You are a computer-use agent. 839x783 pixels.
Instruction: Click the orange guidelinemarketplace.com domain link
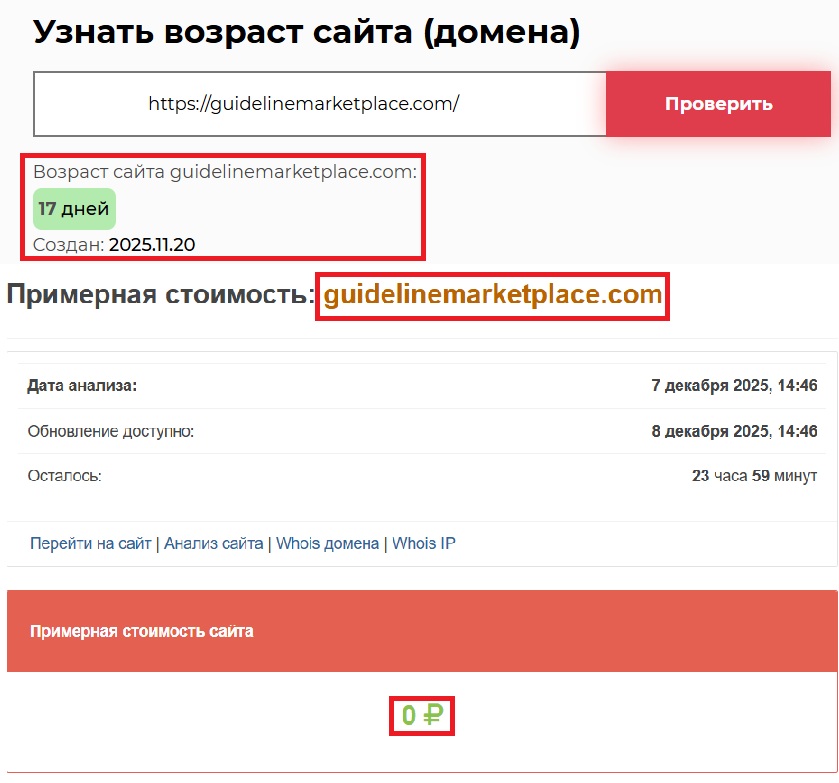pos(492,296)
